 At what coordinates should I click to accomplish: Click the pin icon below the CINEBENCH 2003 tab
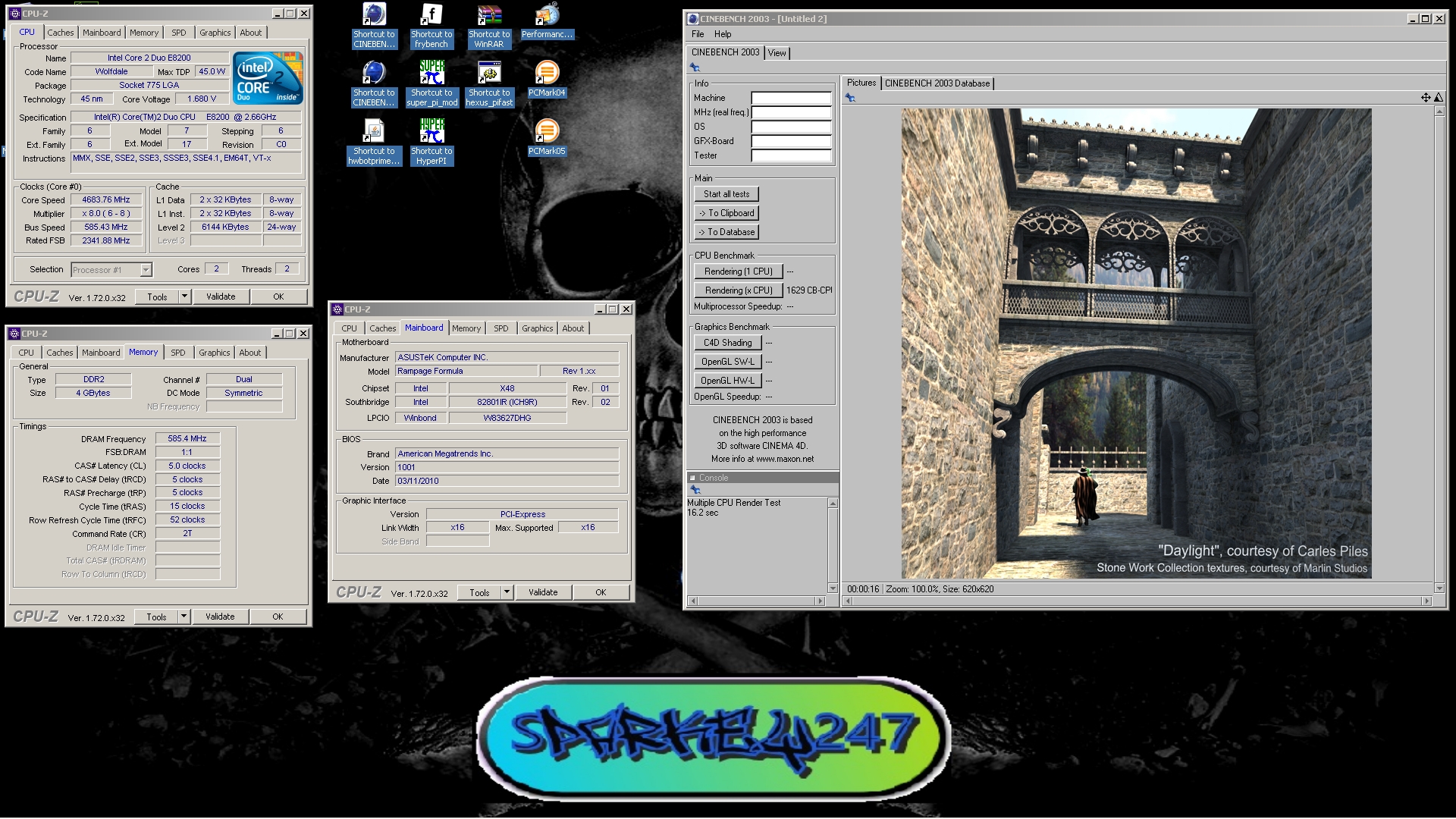click(694, 67)
